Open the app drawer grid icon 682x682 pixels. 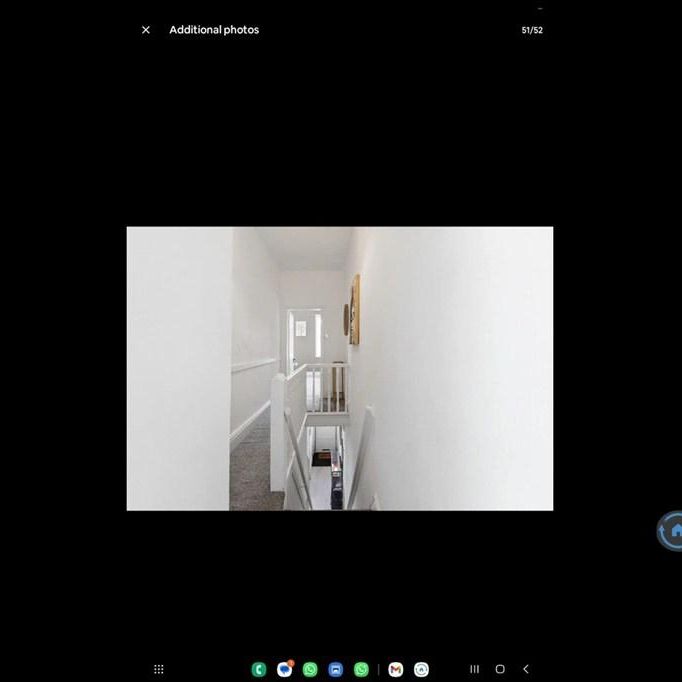pyautogui.click(x=158, y=669)
